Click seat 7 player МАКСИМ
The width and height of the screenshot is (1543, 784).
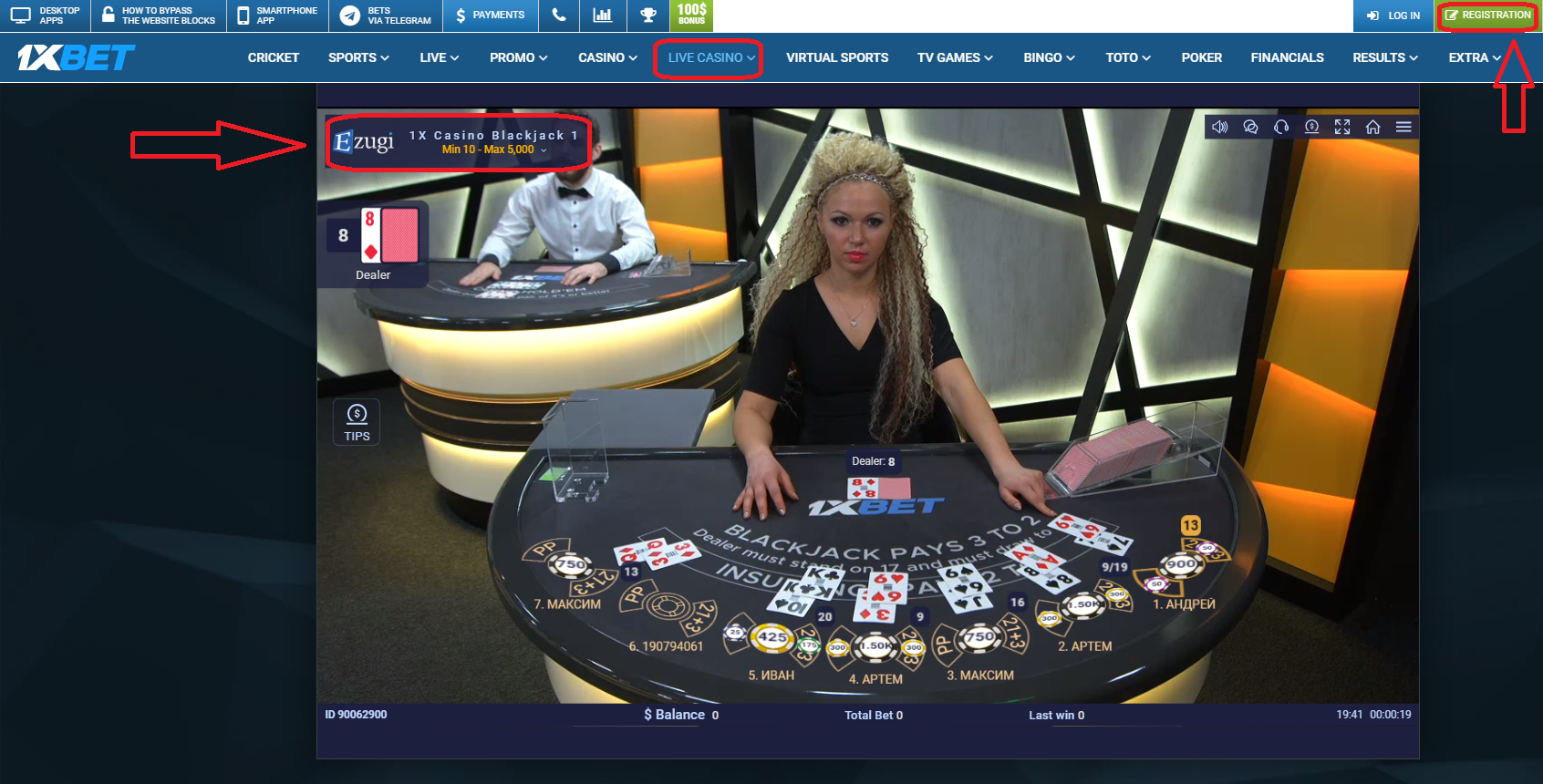[x=567, y=604]
